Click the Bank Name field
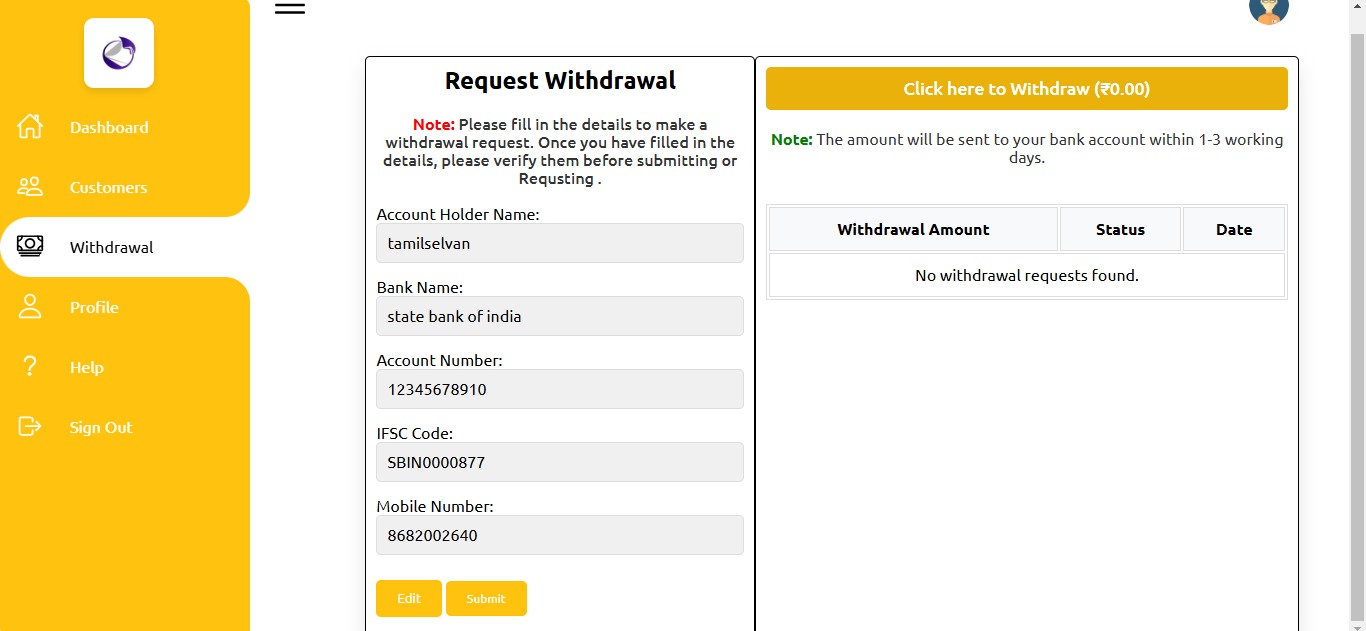The width and height of the screenshot is (1366, 631). pyautogui.click(x=559, y=316)
